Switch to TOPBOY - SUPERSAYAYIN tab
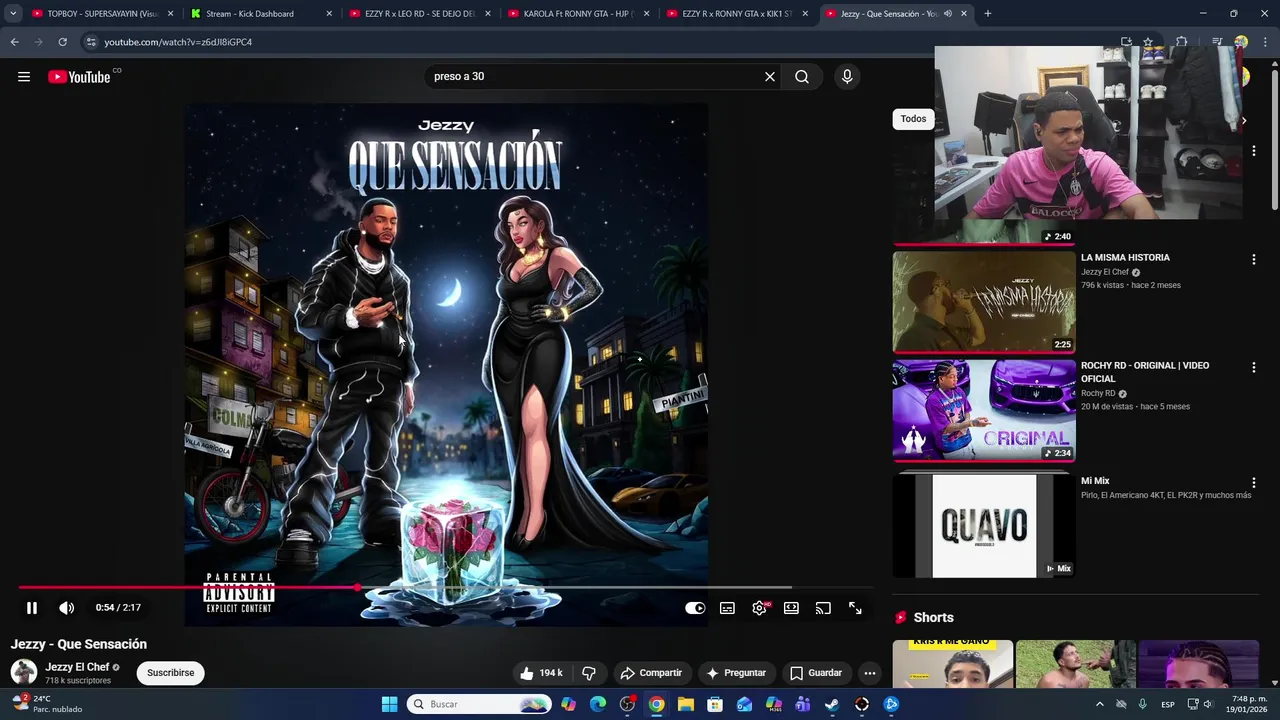This screenshot has height=720, width=1280. click(x=102, y=14)
